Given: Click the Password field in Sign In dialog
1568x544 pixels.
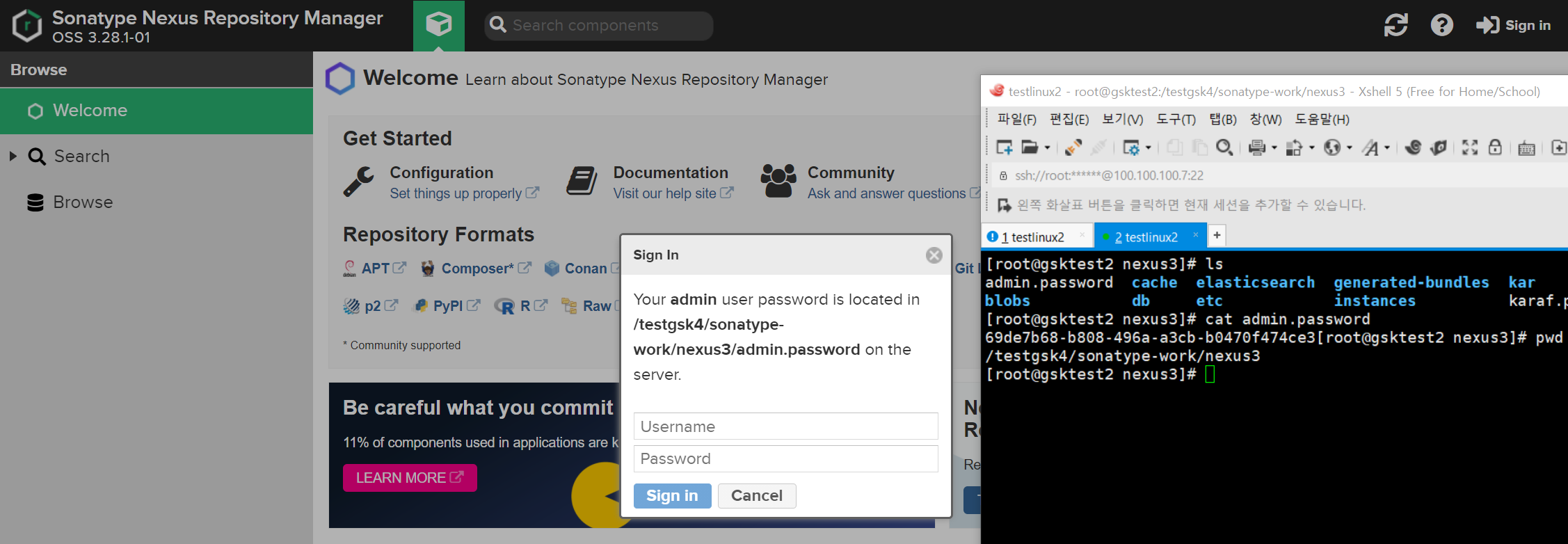Looking at the screenshot, I should click(785, 458).
